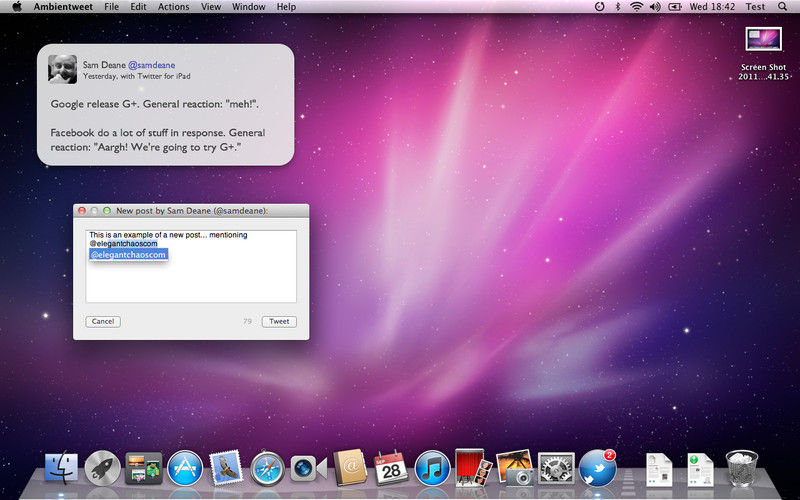Click the Wed 18:42 clock

tap(712, 7)
